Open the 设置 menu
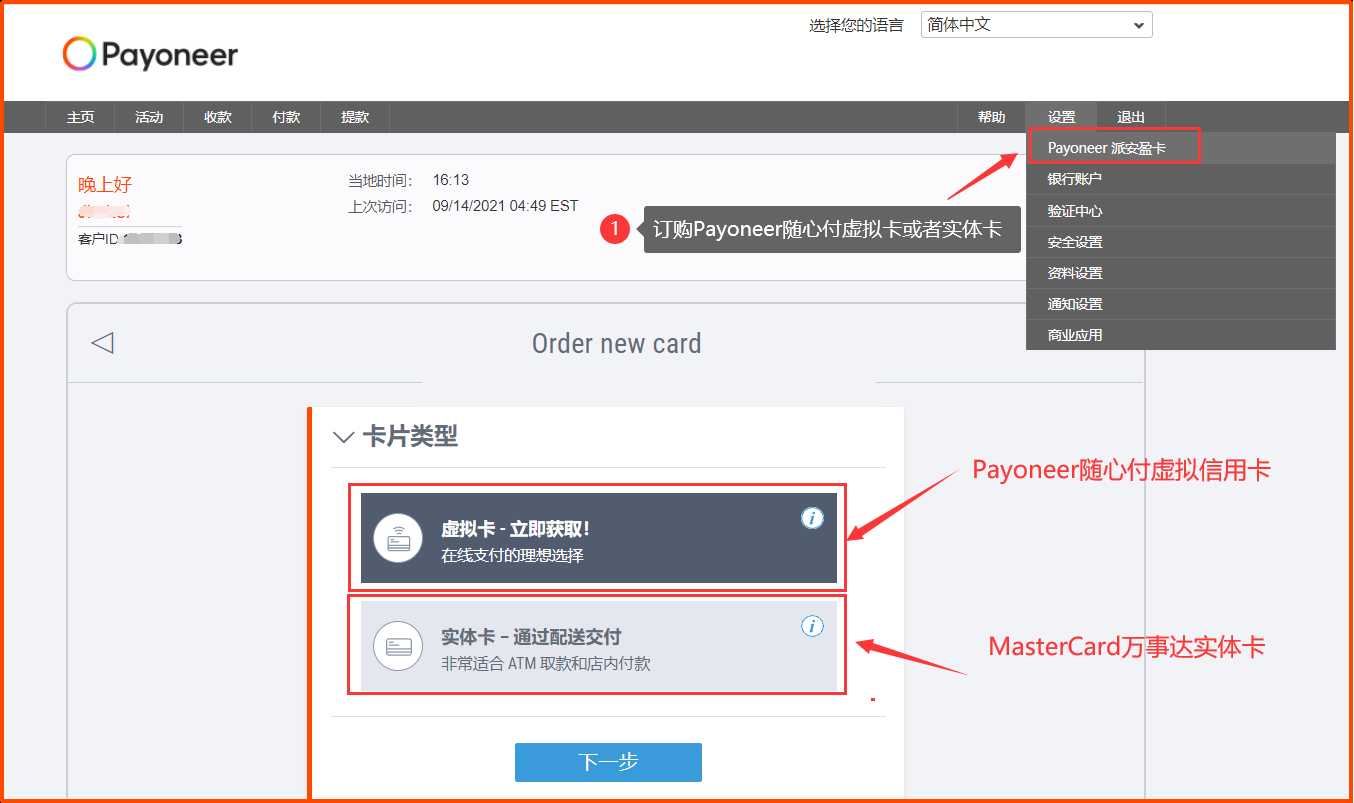1354x803 pixels. pyautogui.click(x=1062, y=117)
